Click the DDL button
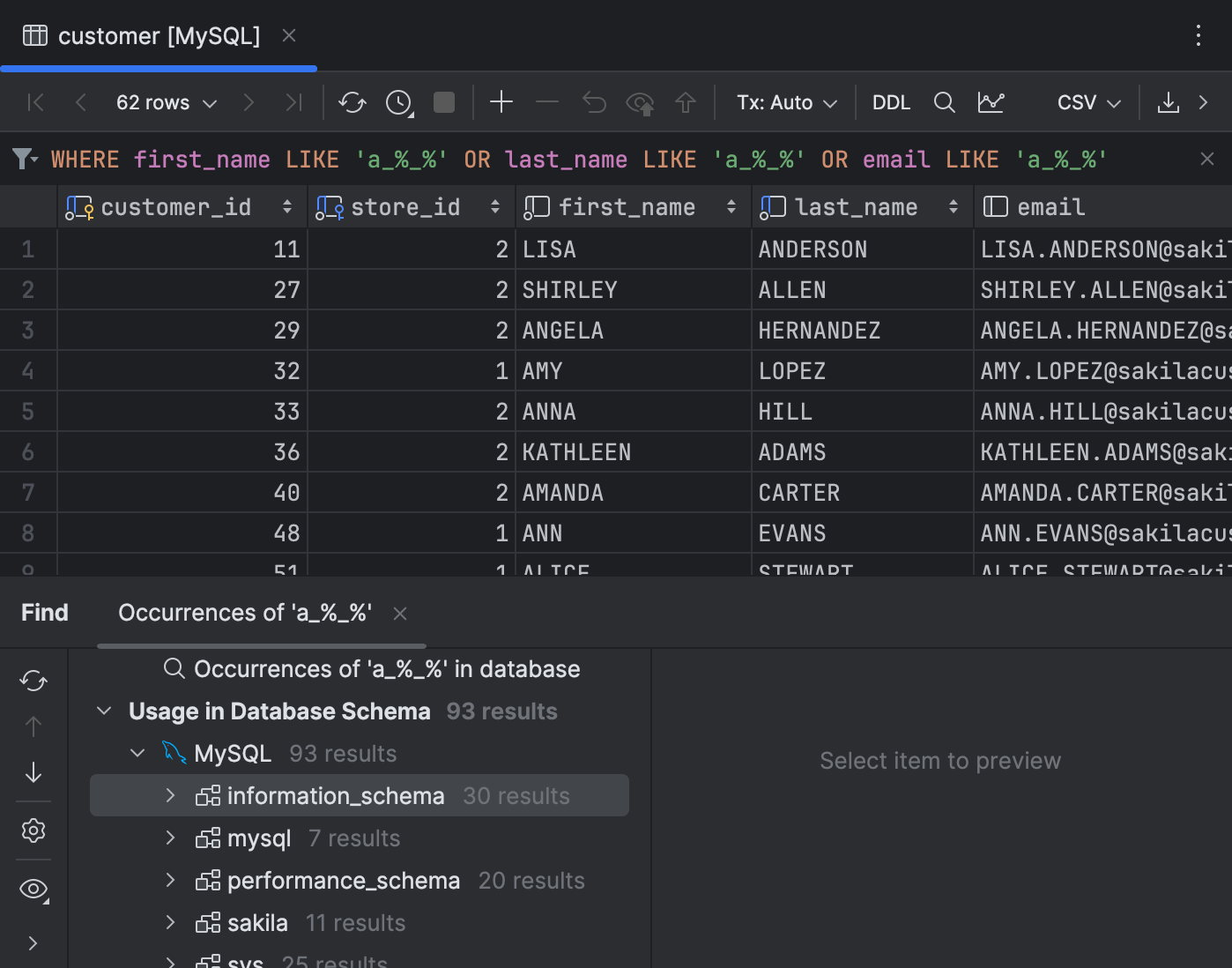This screenshot has width=1232, height=968. (891, 102)
